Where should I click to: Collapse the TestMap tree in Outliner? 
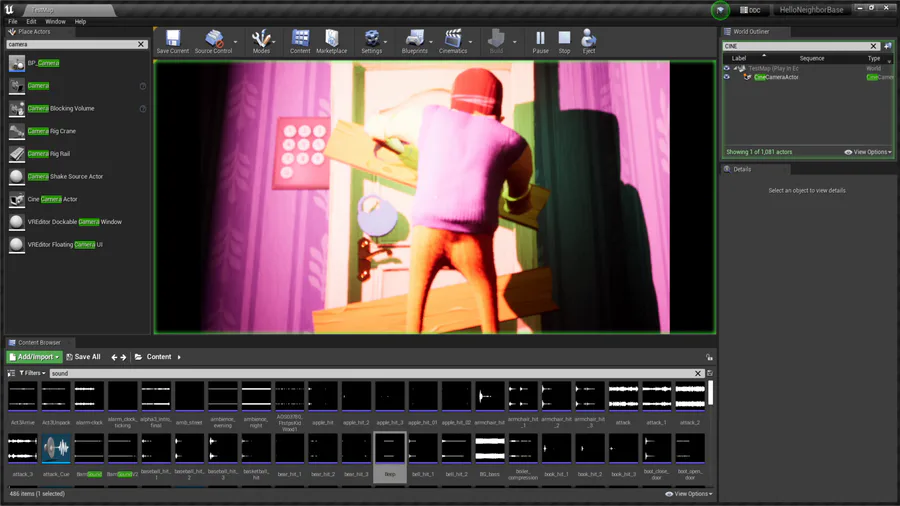(x=735, y=68)
